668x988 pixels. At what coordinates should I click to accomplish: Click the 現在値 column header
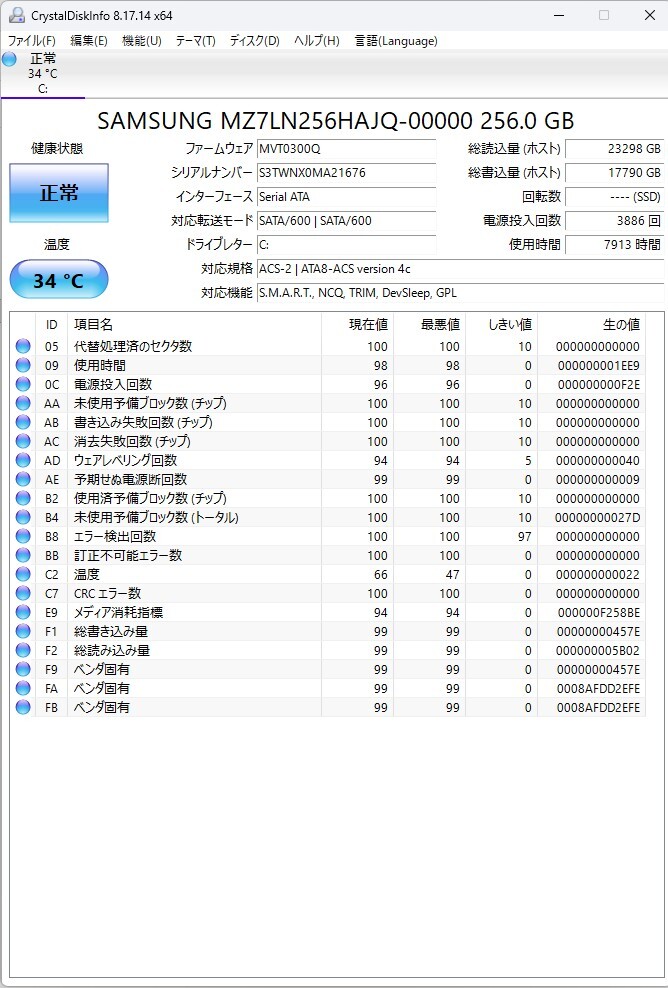(x=357, y=325)
